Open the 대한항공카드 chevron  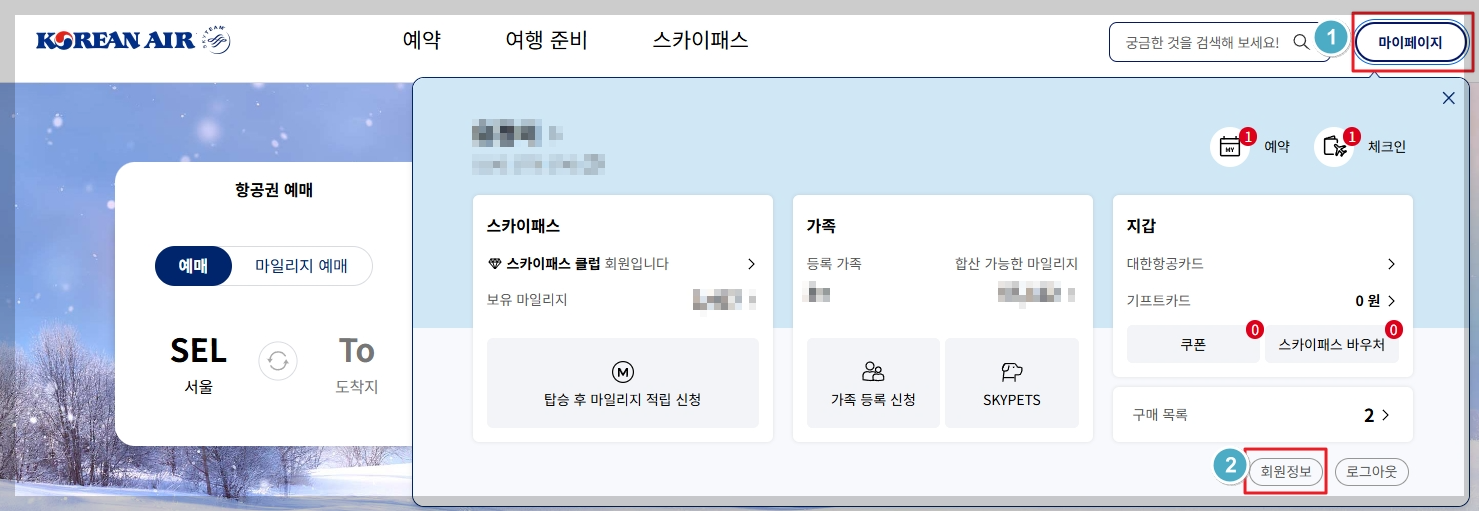(1390, 264)
